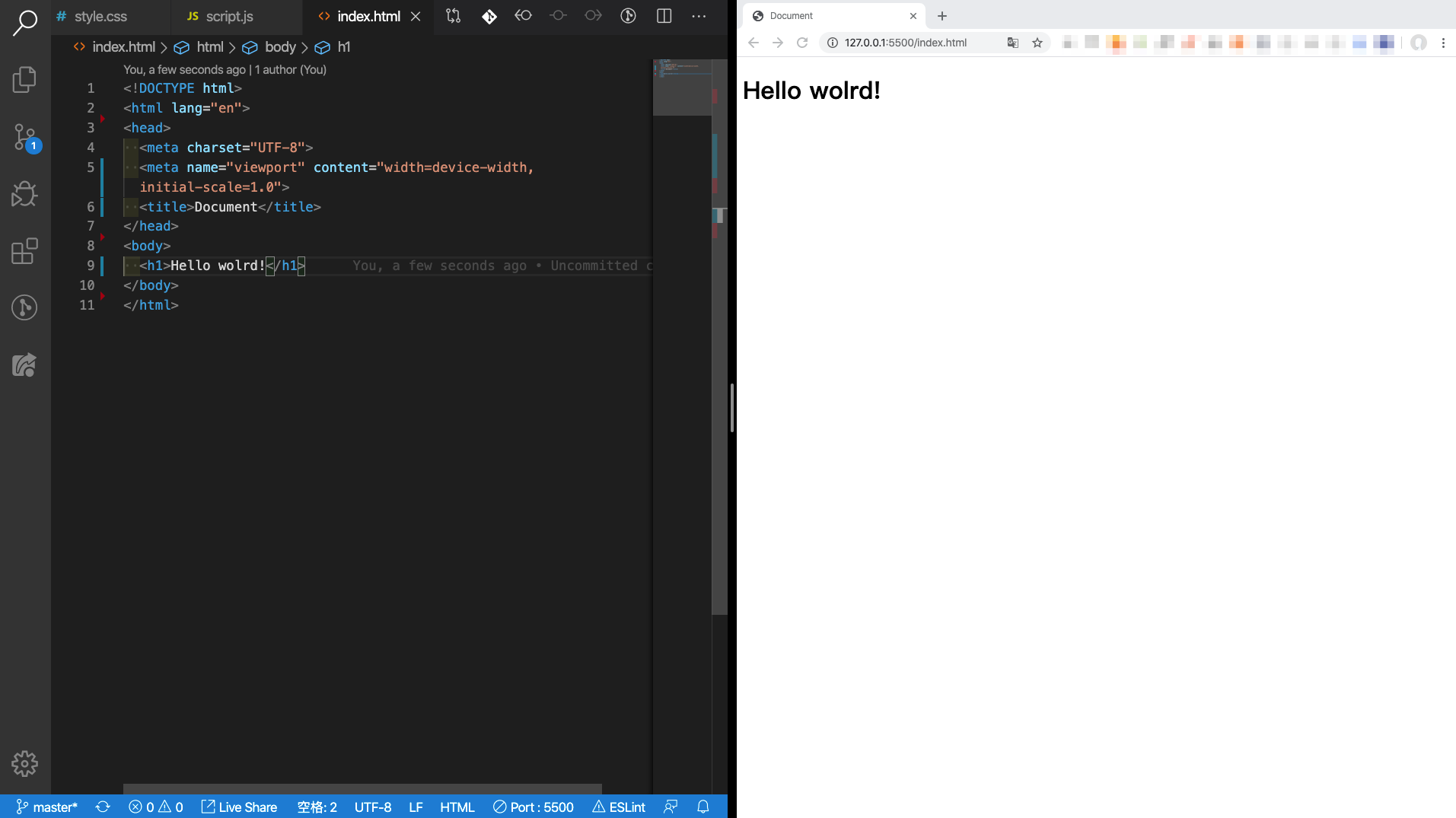Screen dimensions: 1456x818
Task: Switch to the style.css tab
Action: (x=111, y=17)
